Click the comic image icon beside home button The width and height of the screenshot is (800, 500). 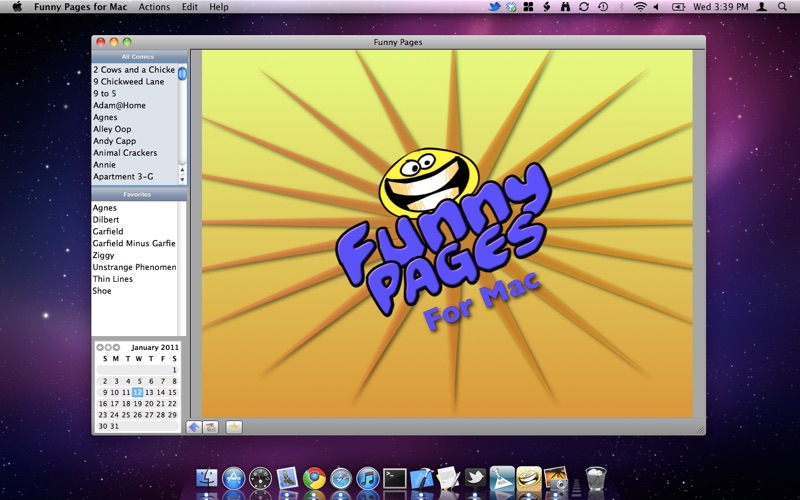click(x=211, y=427)
